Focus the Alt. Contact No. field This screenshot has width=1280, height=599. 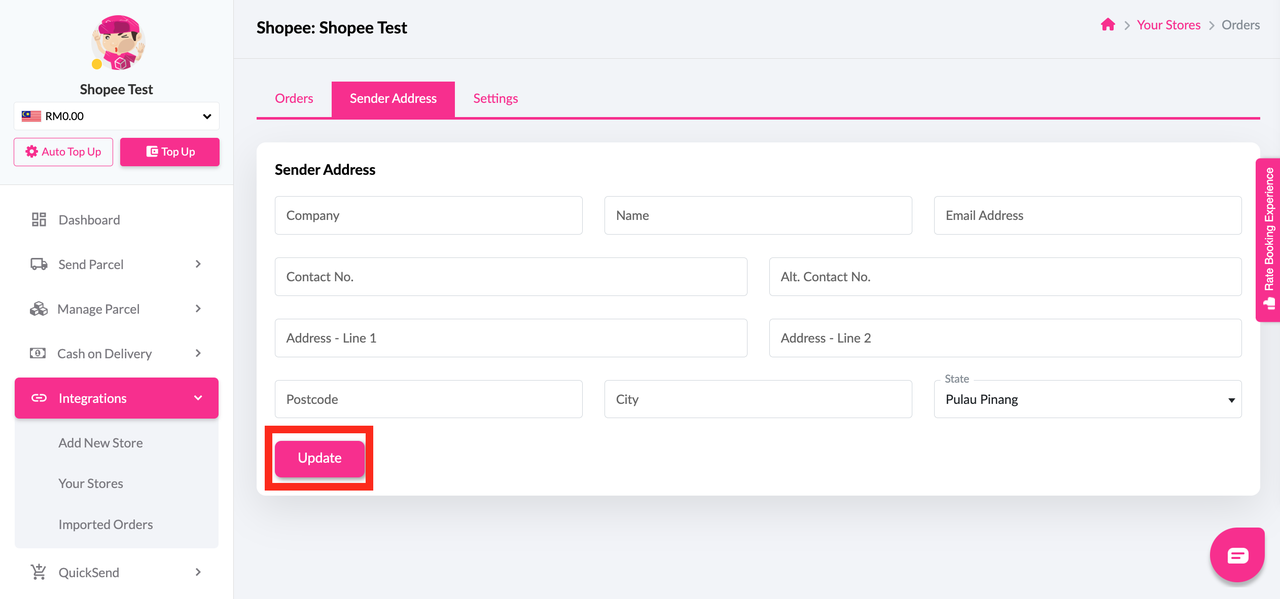(x=1005, y=277)
